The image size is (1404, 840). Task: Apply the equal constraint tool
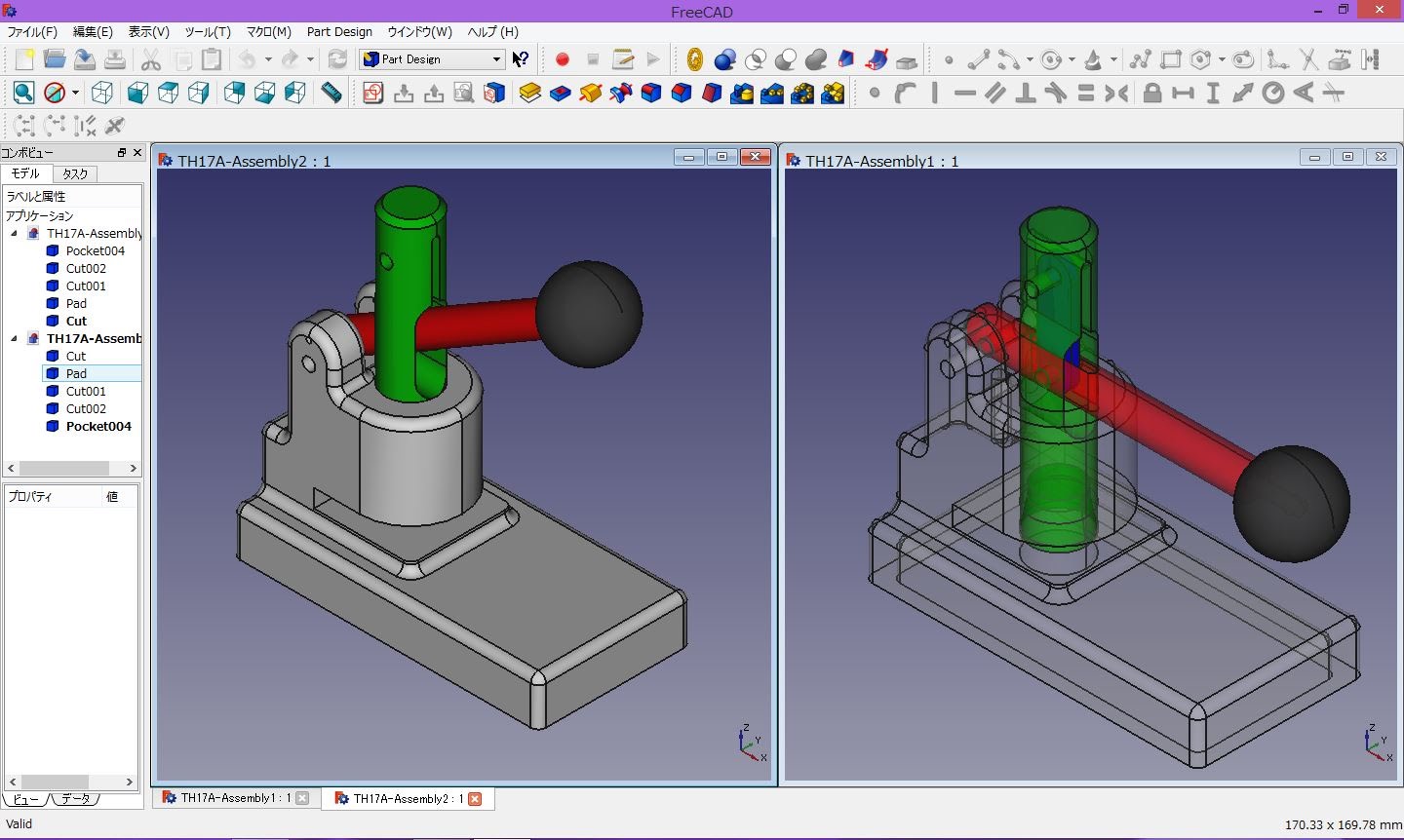pos(1085,92)
